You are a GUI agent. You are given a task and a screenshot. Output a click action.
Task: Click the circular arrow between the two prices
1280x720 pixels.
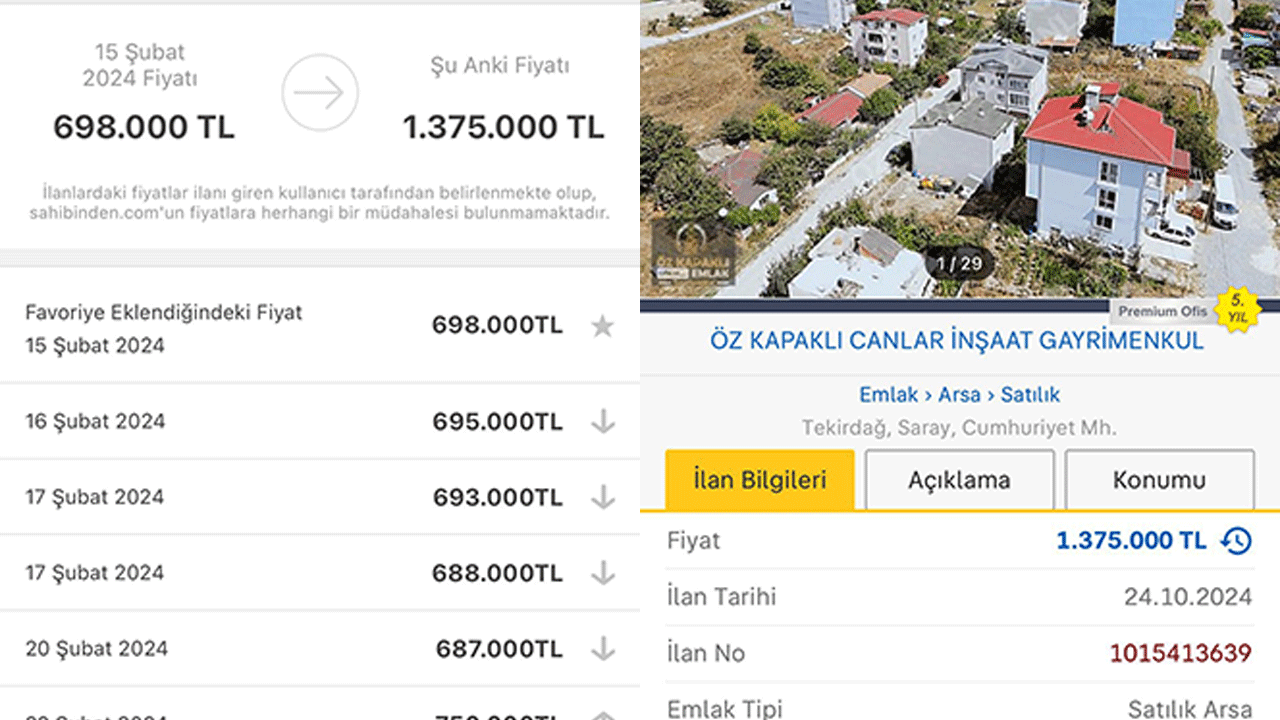[x=320, y=92]
